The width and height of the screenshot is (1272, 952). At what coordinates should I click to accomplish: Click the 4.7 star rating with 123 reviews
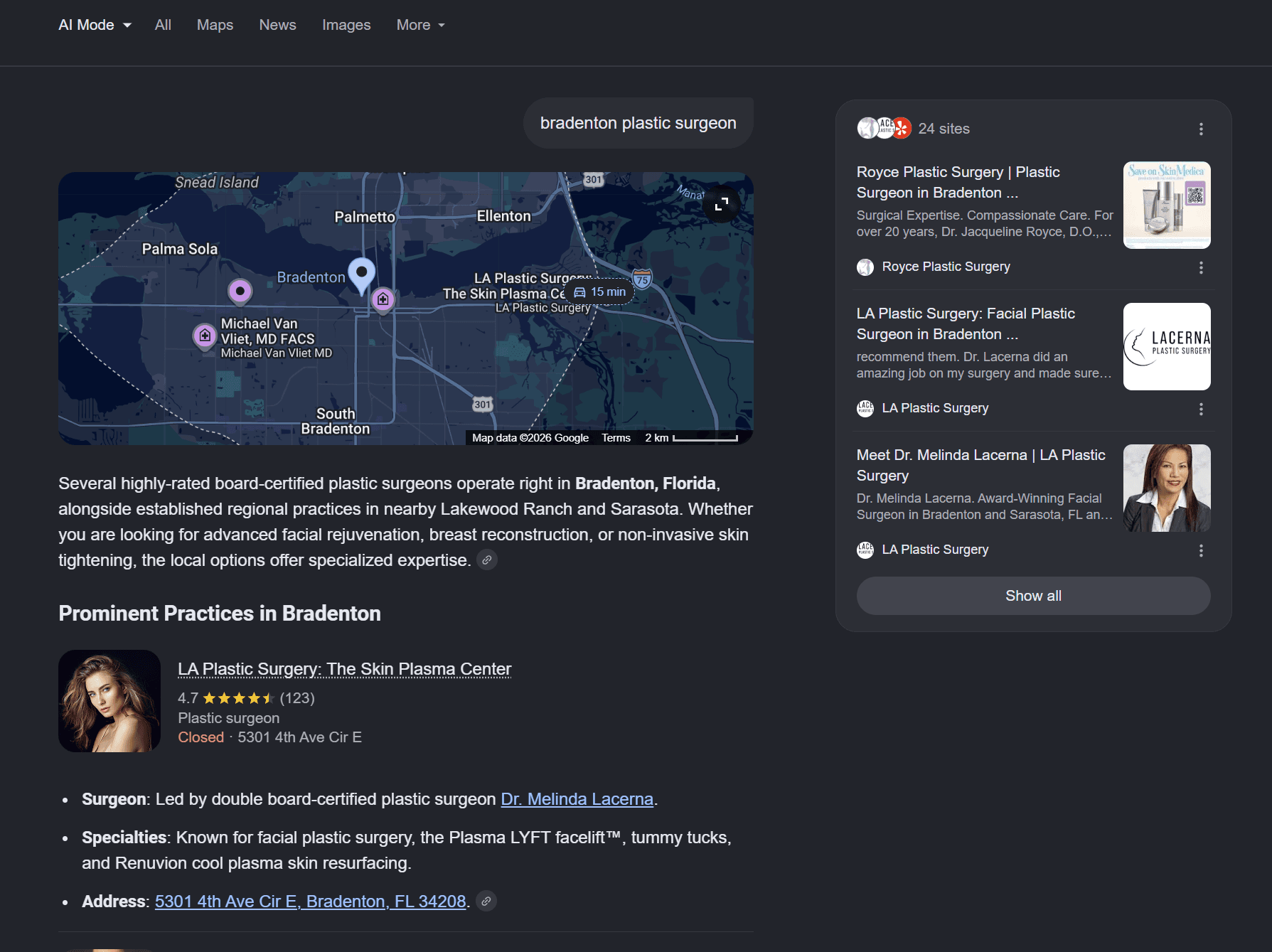coord(246,698)
